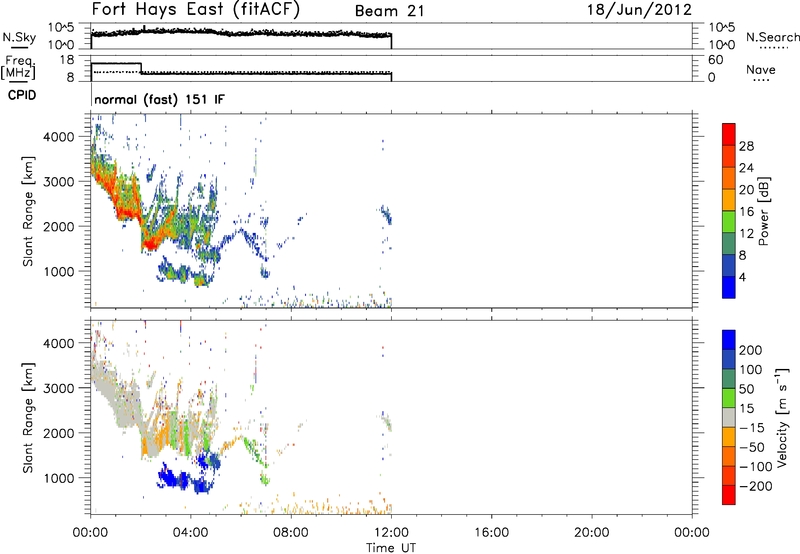
Task: Click '4000' tick on power panel
Action: click(x=59, y=137)
